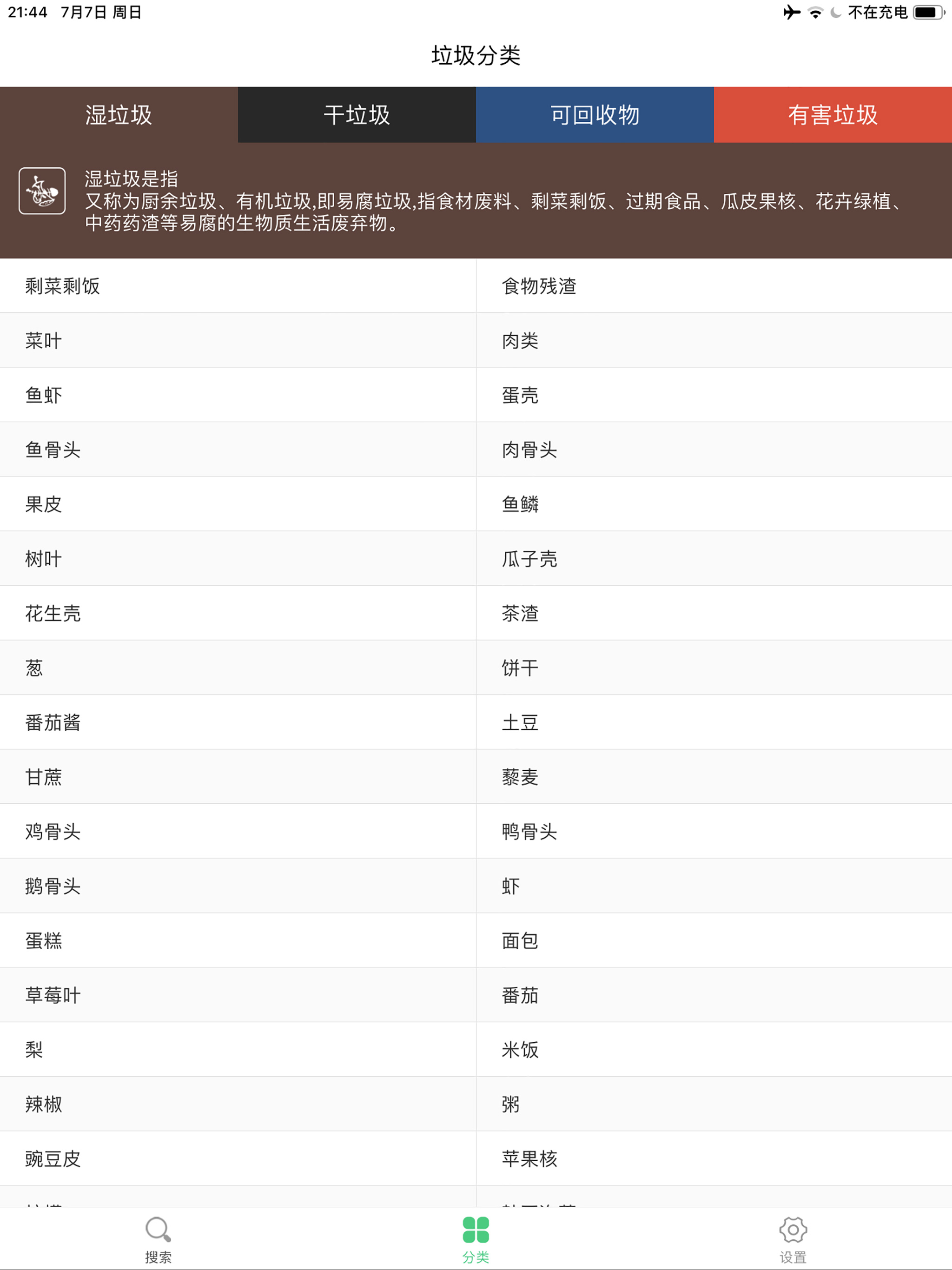The height and width of the screenshot is (1270, 952).
Task: Tap the 草莓叶 row
Action: 53,995
